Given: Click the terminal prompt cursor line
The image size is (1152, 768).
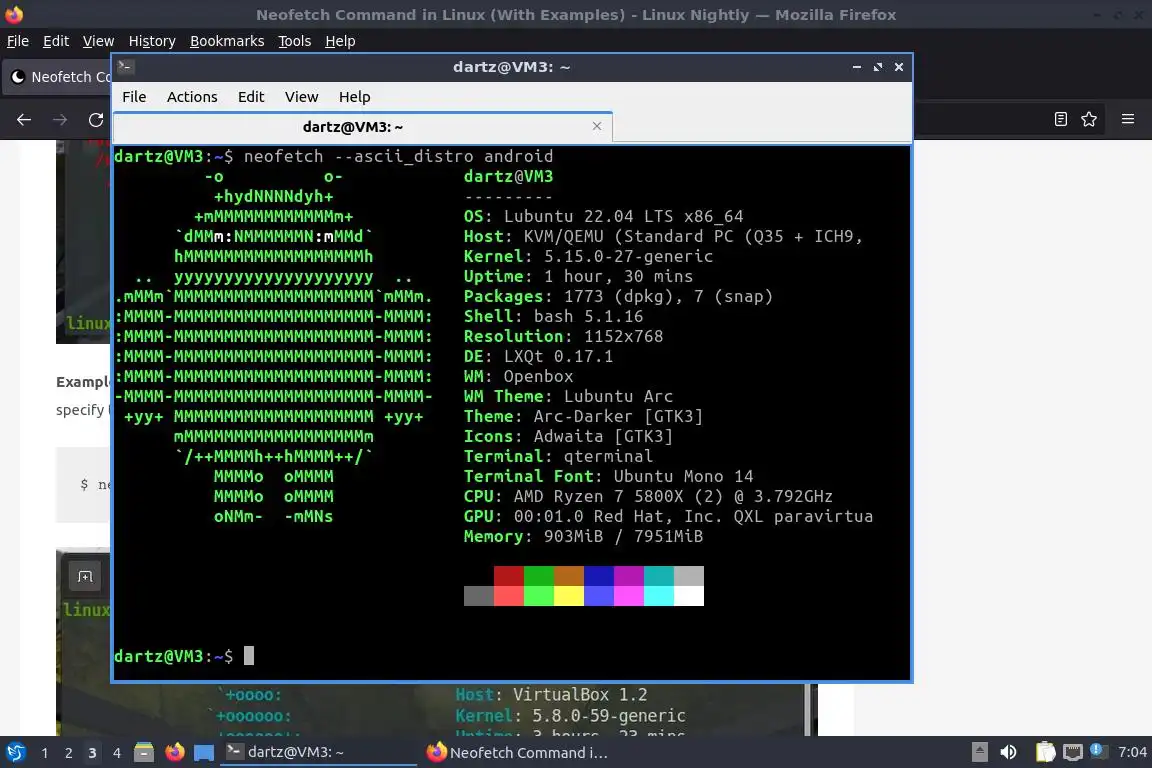Looking at the screenshot, I should pyautogui.click(x=184, y=656).
